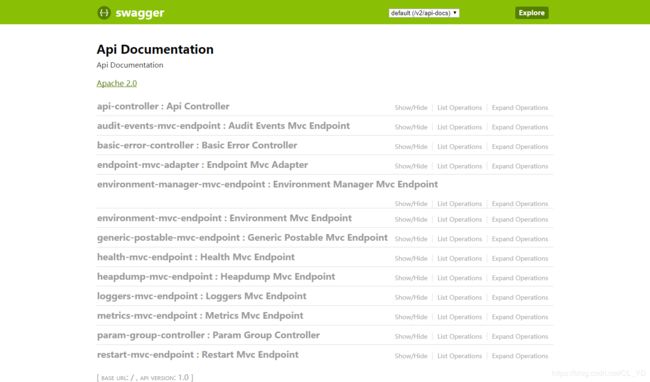Screen dimensions: 650x382
Task: List Operations for metrics-mvc-endpoint
Action: click(x=459, y=317)
